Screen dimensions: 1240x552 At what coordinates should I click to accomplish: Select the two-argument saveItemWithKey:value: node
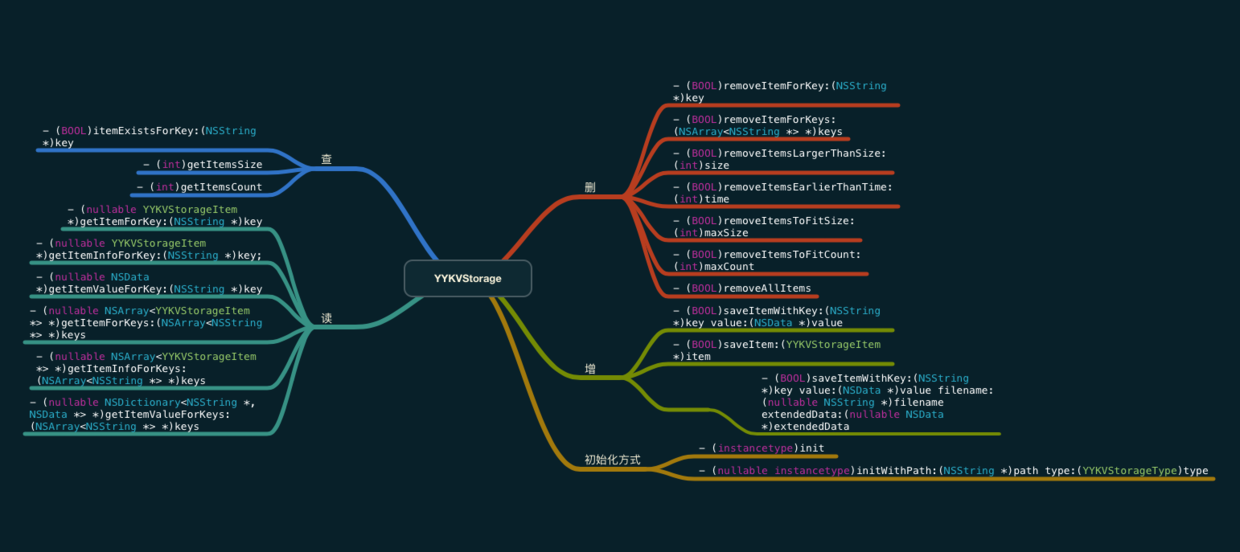click(777, 317)
